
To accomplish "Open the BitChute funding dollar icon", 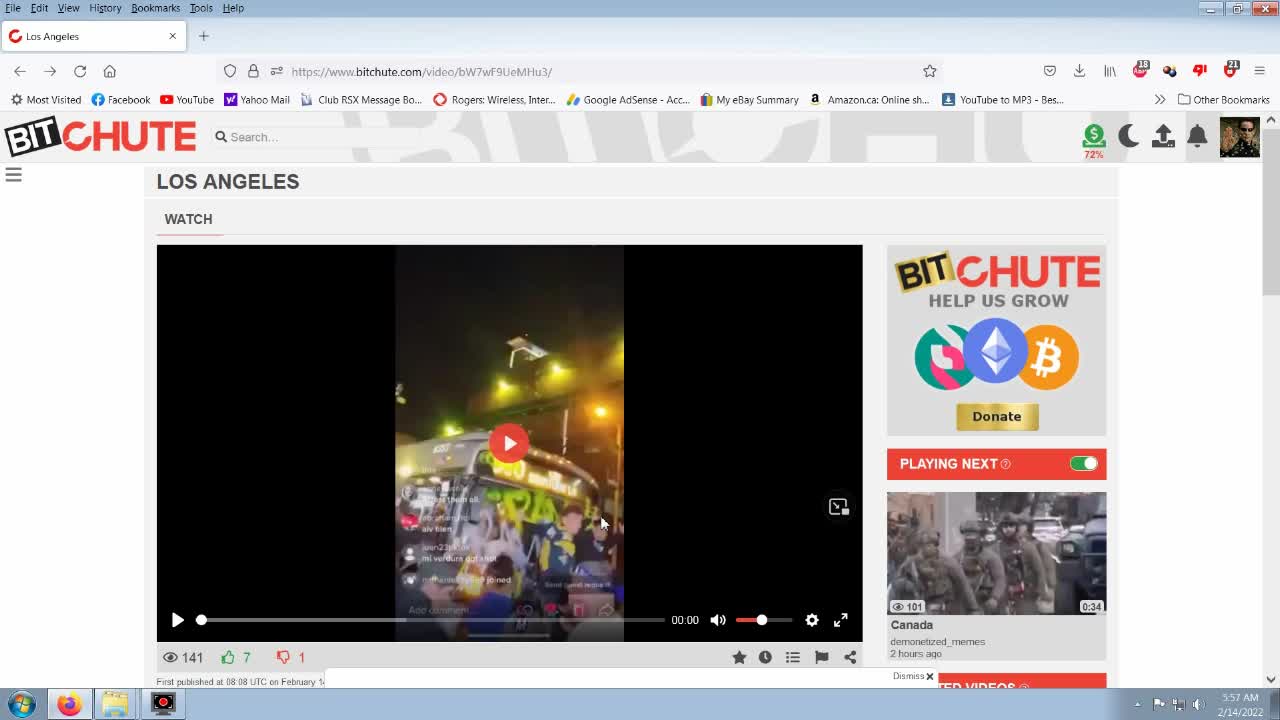I will point(1094,135).
